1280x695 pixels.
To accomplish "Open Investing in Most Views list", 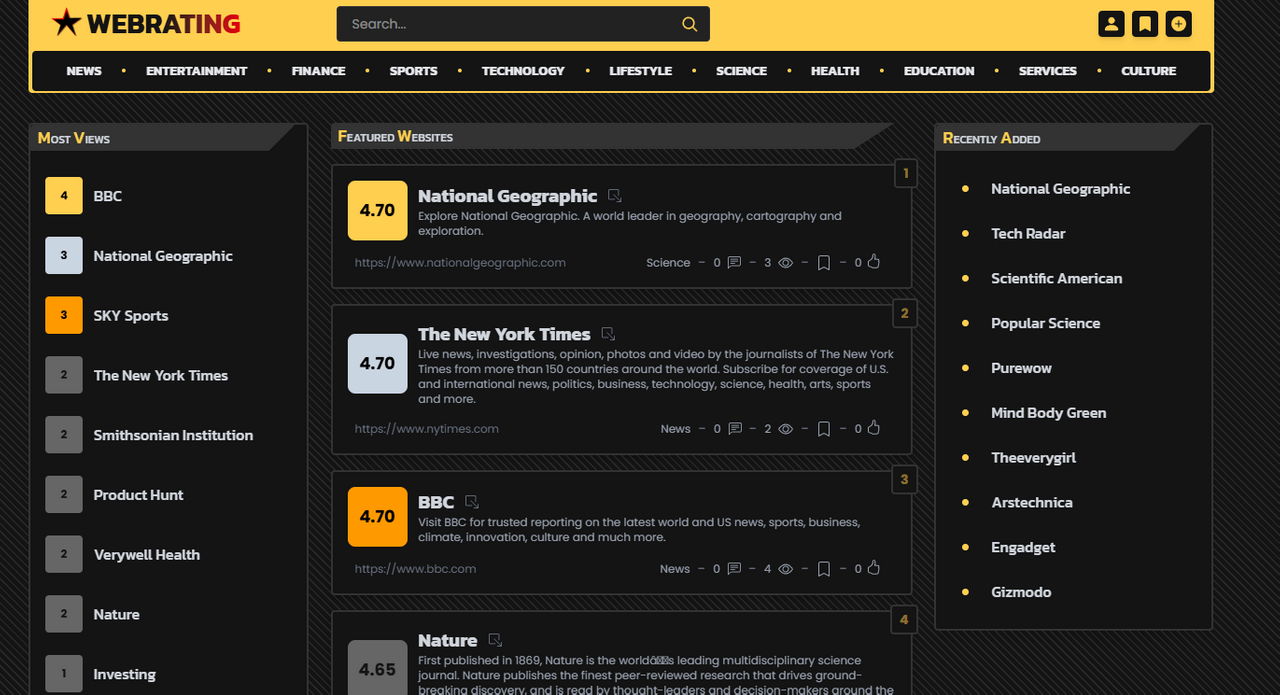I will (124, 675).
